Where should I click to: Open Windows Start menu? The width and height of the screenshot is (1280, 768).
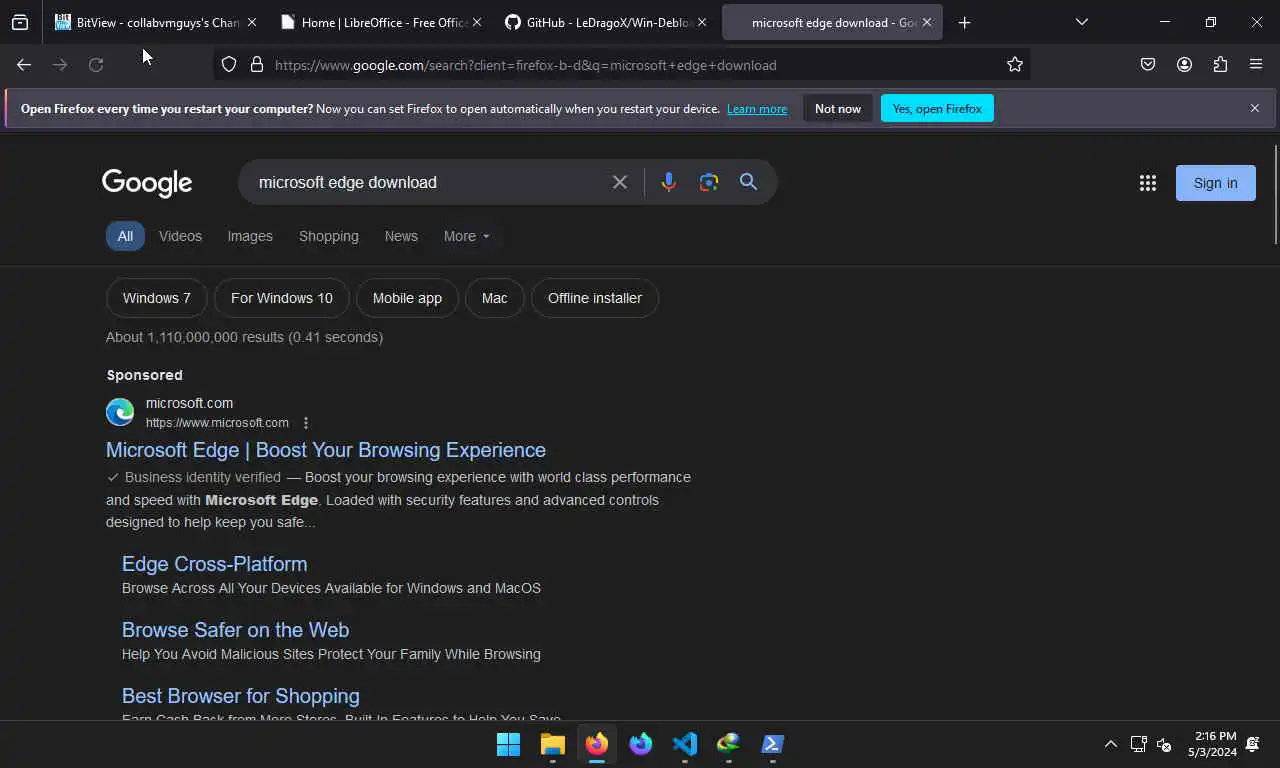coord(509,744)
